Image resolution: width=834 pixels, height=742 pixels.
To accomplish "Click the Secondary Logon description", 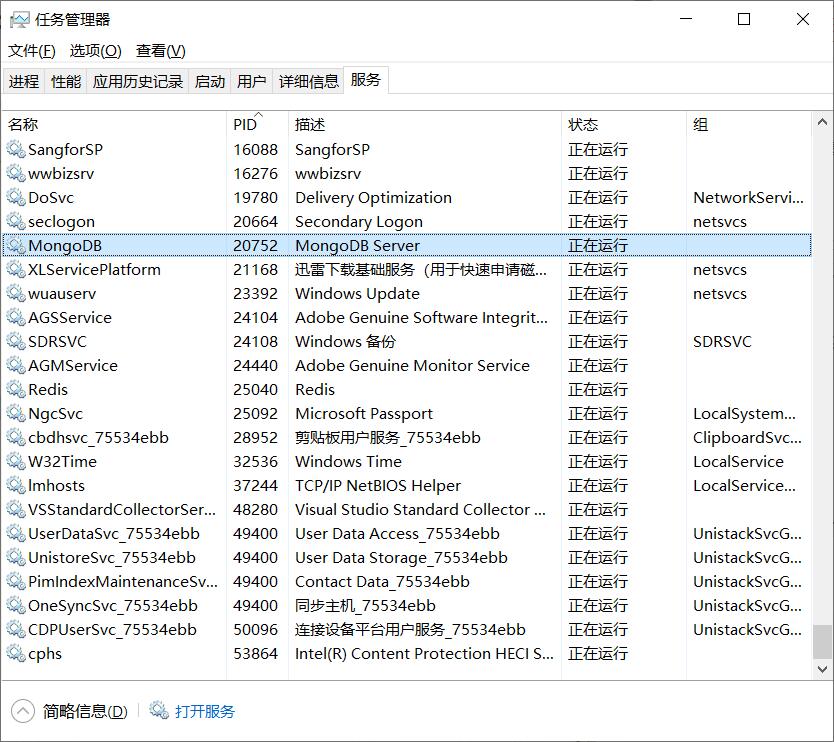I will pyautogui.click(x=359, y=221).
